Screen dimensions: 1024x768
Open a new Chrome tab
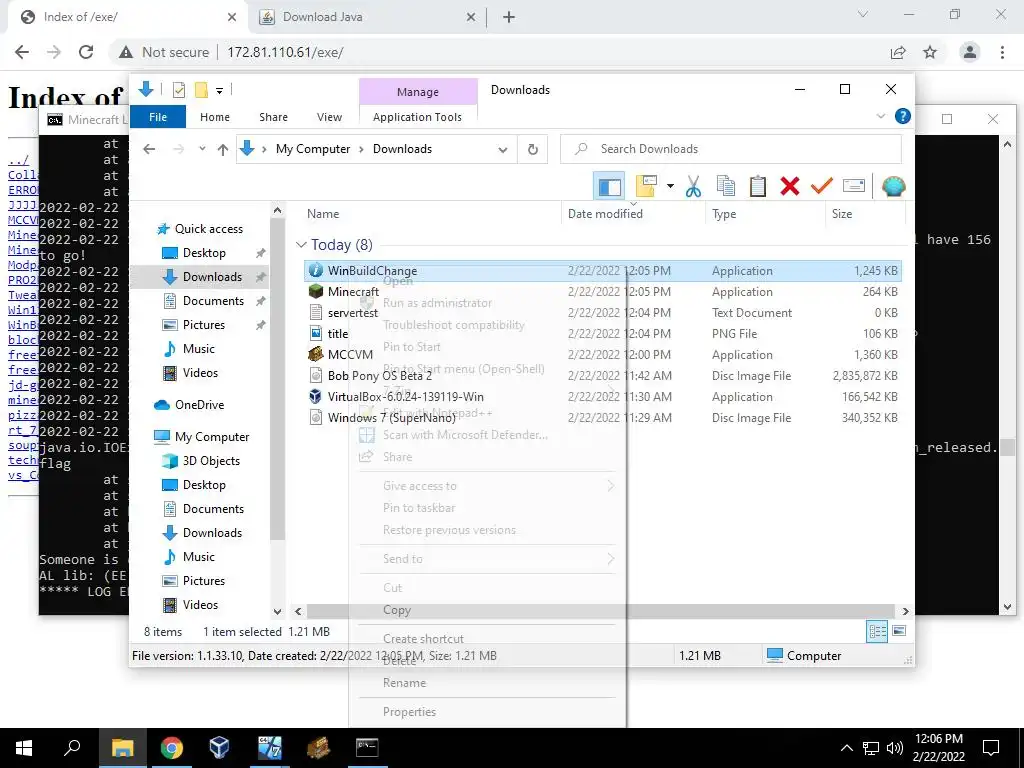509,17
